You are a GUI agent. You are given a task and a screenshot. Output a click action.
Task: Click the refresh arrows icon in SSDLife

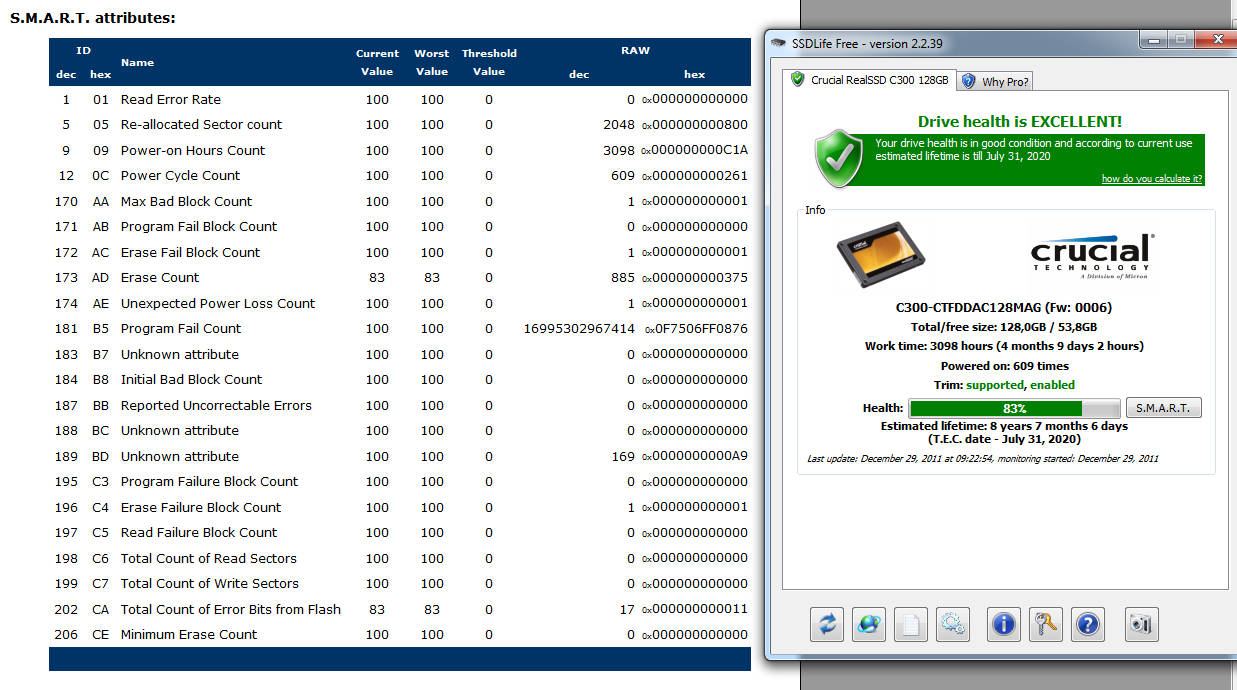(827, 625)
